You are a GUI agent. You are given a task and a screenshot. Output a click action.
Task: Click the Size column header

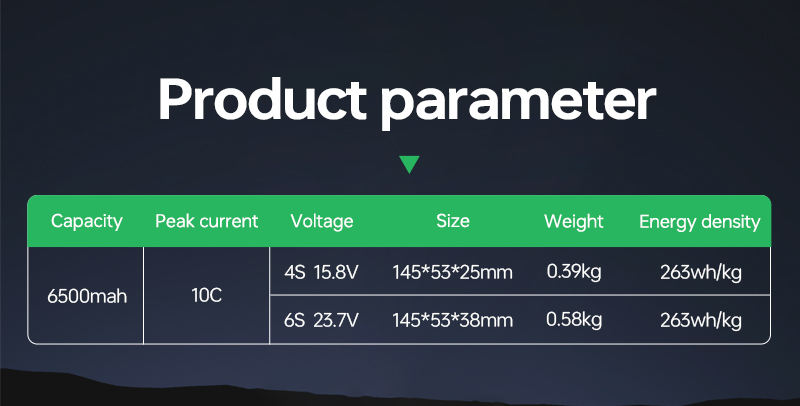click(x=452, y=221)
